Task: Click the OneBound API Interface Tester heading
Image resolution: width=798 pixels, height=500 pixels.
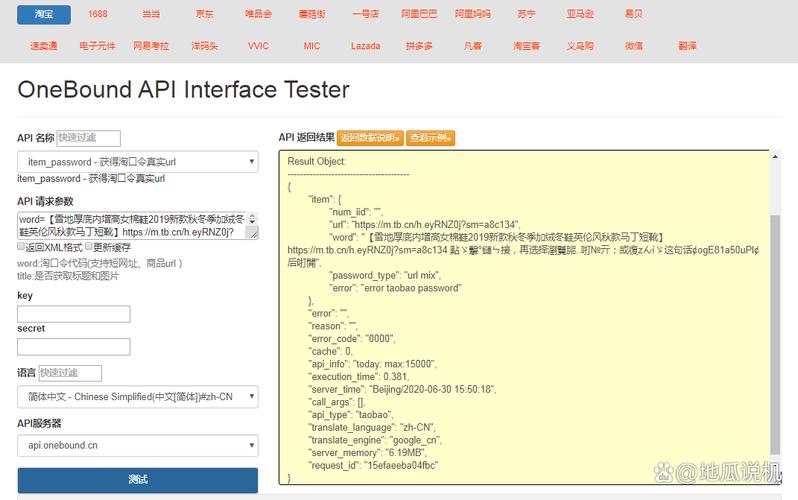Action: click(x=183, y=90)
